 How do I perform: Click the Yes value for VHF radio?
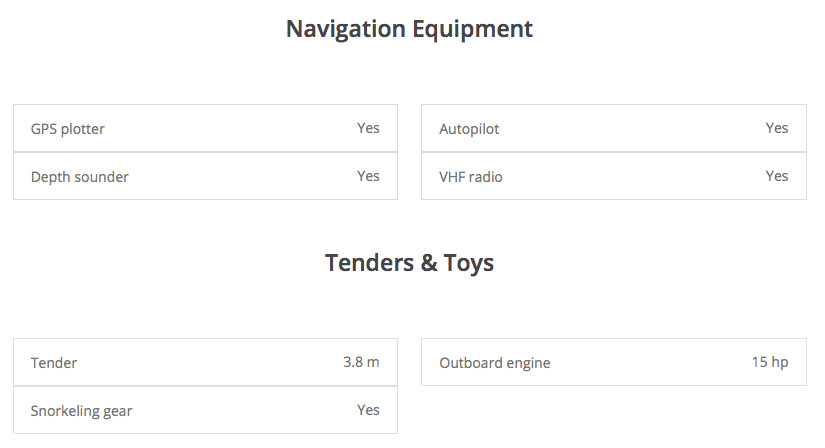click(x=777, y=176)
